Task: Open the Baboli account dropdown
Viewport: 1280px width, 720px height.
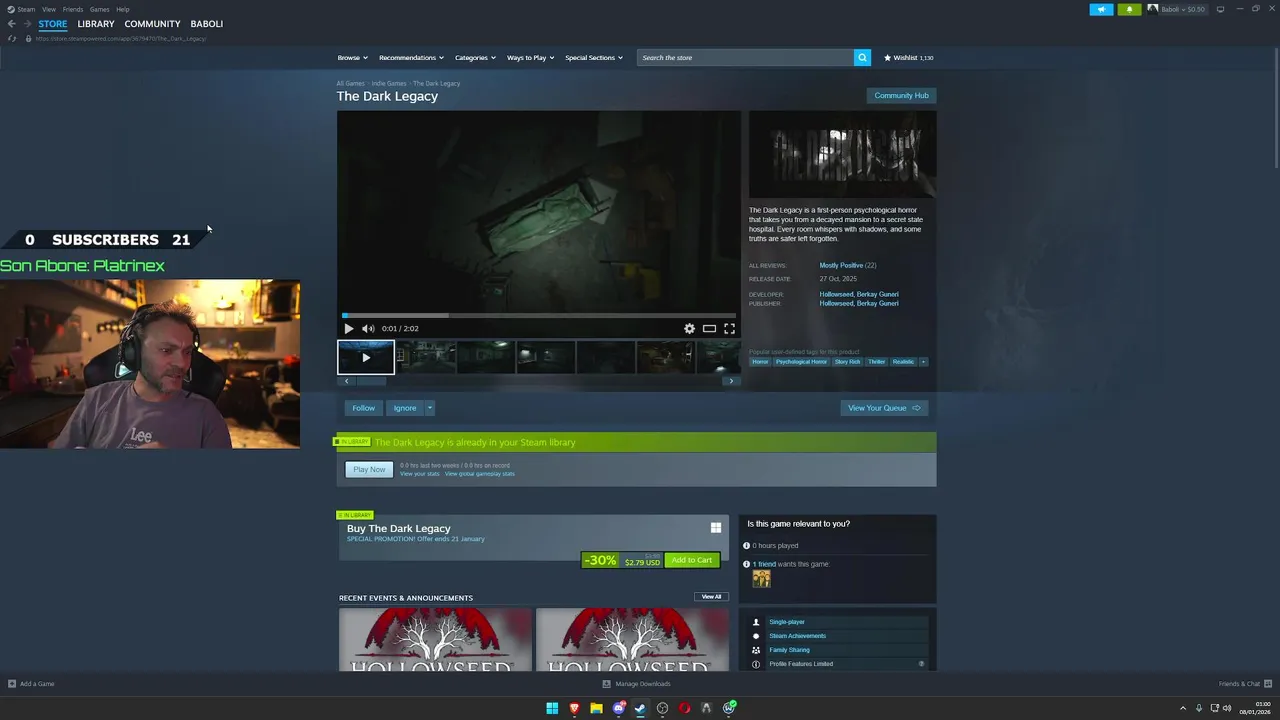Action: click(1177, 9)
